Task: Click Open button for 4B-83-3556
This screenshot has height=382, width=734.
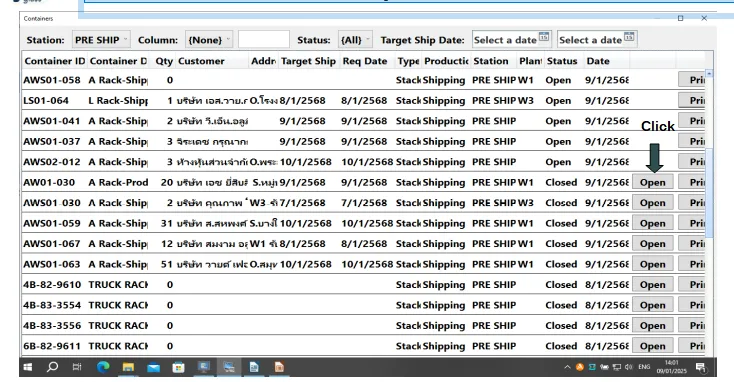Action: click(x=653, y=325)
